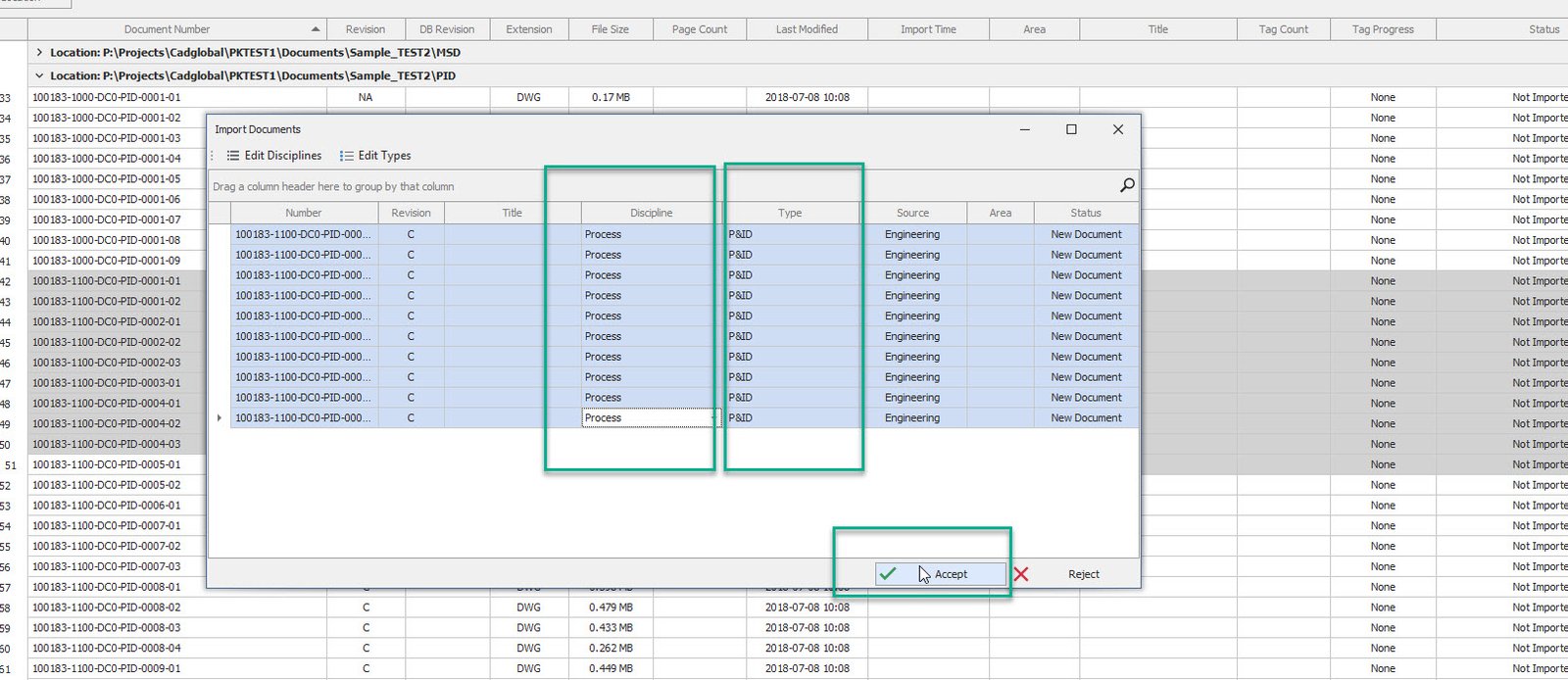
Task: Close the Import Documents dialog
Action: [x=1117, y=129]
